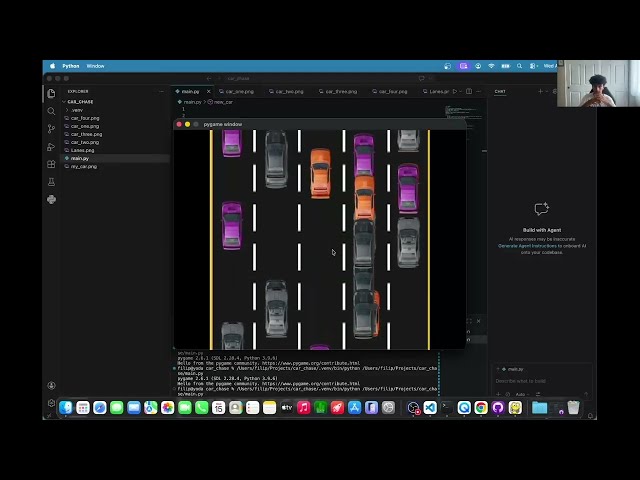Switch to the main.py tab
The height and width of the screenshot is (480, 640).
190,91
